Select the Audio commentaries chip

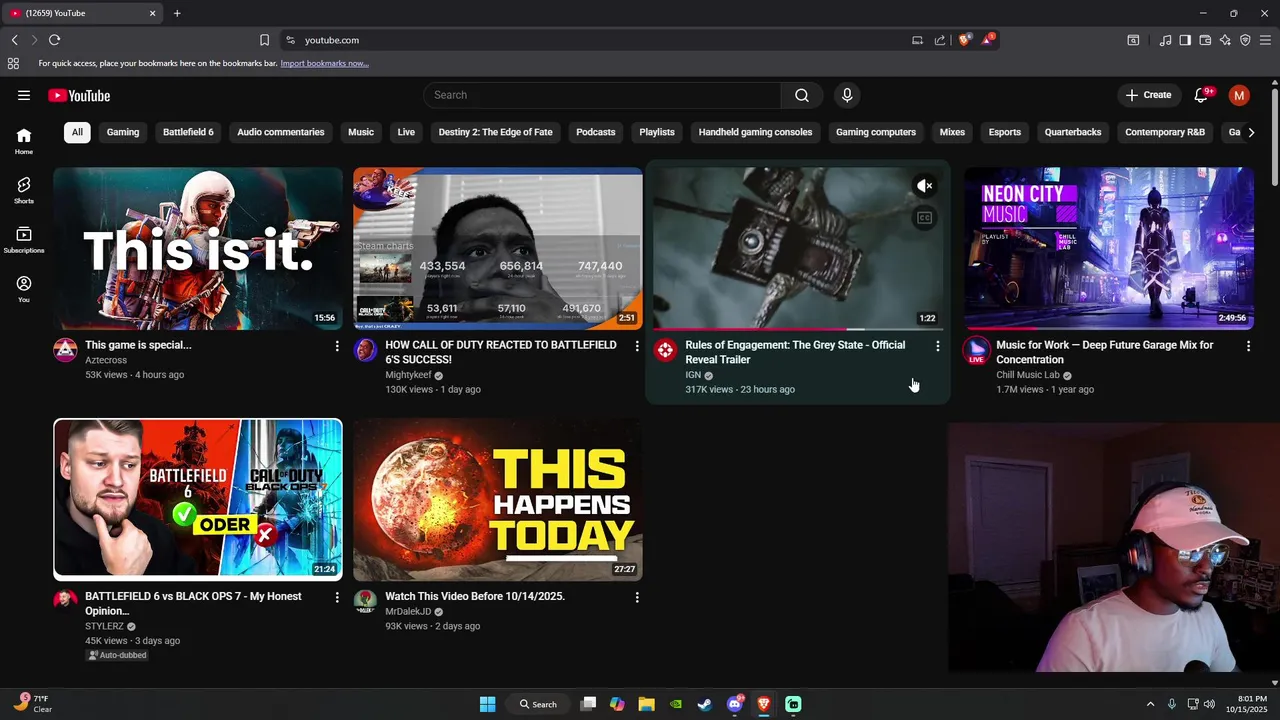click(281, 132)
